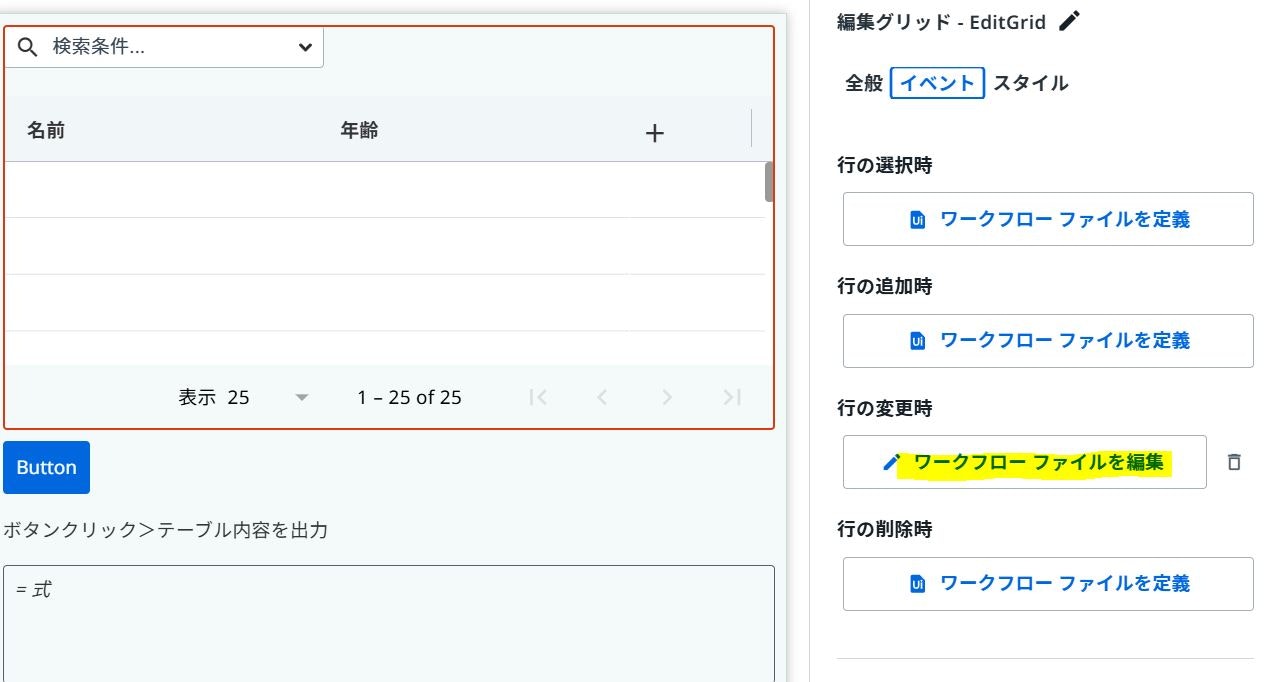This screenshot has height=682, width=1280.
Task: Select the イベント tab
Action: [936, 83]
